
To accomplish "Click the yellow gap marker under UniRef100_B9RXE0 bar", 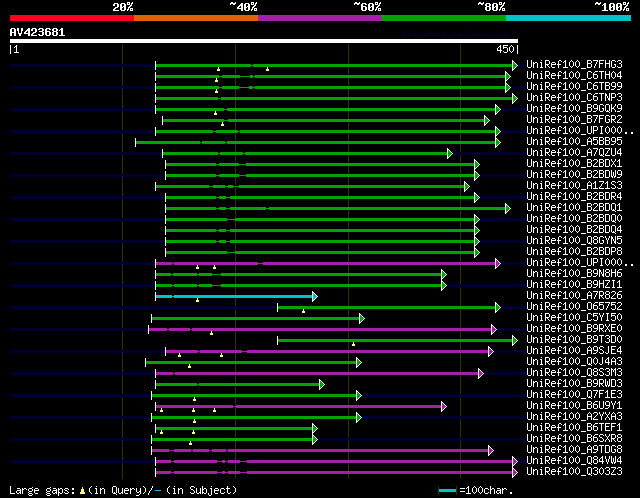I will [x=211, y=333].
